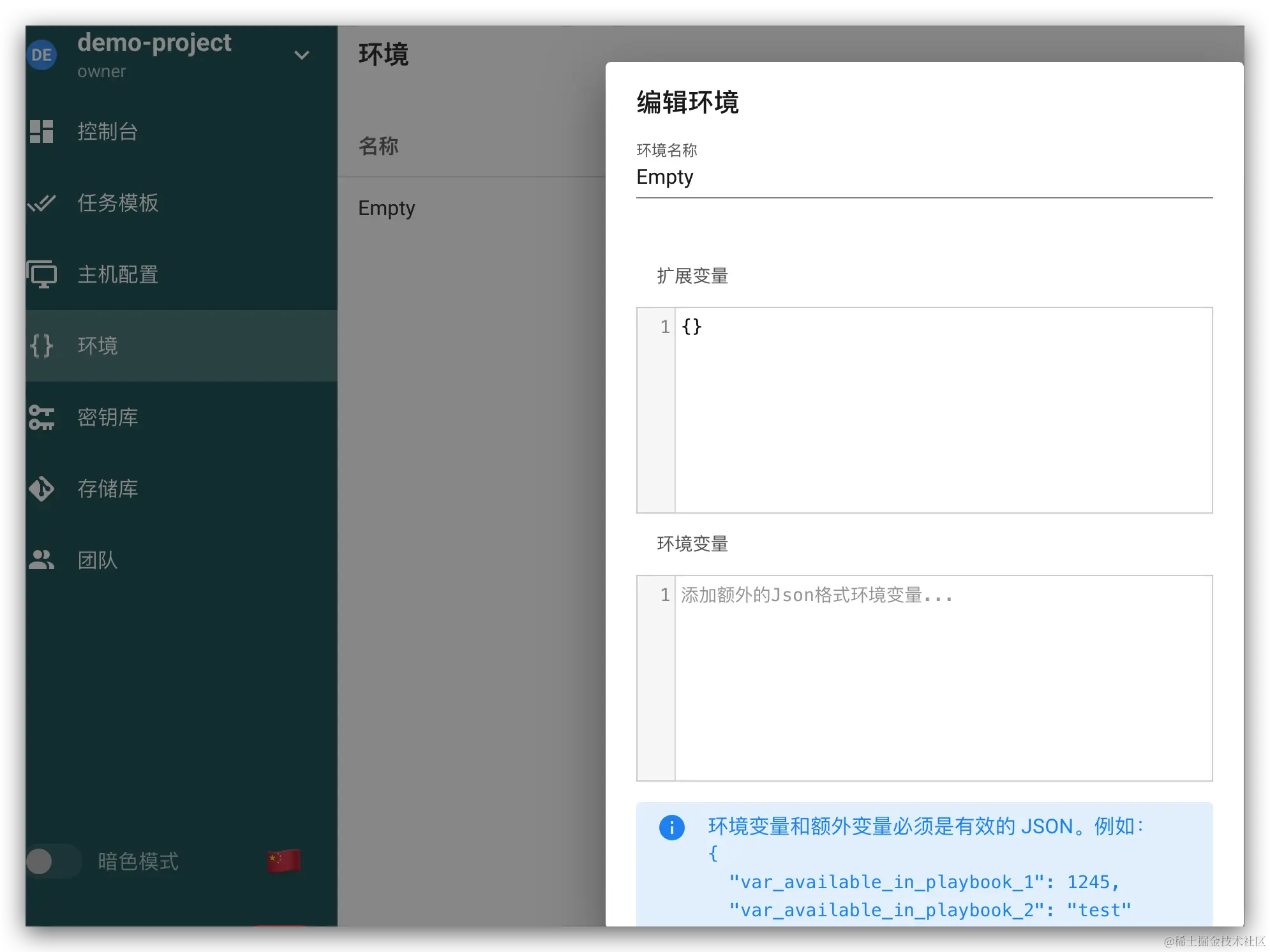Click the demo-project title text

tap(154, 43)
